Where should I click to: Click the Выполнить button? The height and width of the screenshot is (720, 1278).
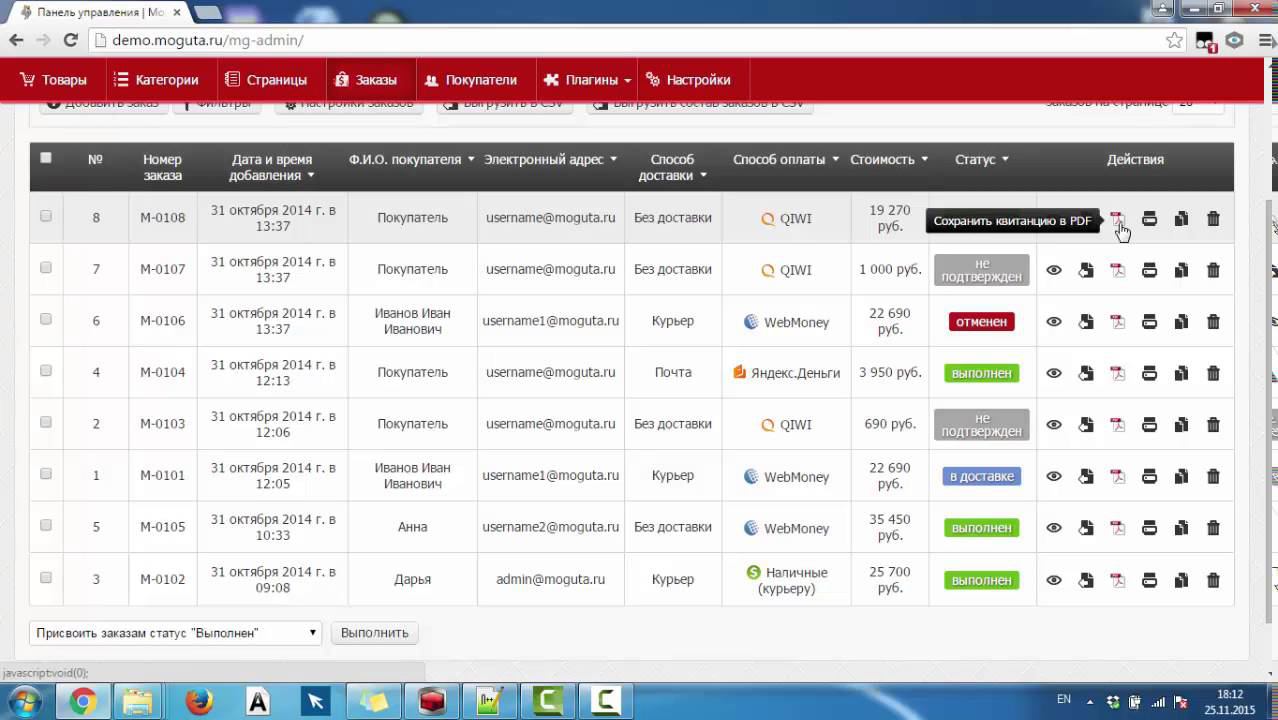click(374, 633)
